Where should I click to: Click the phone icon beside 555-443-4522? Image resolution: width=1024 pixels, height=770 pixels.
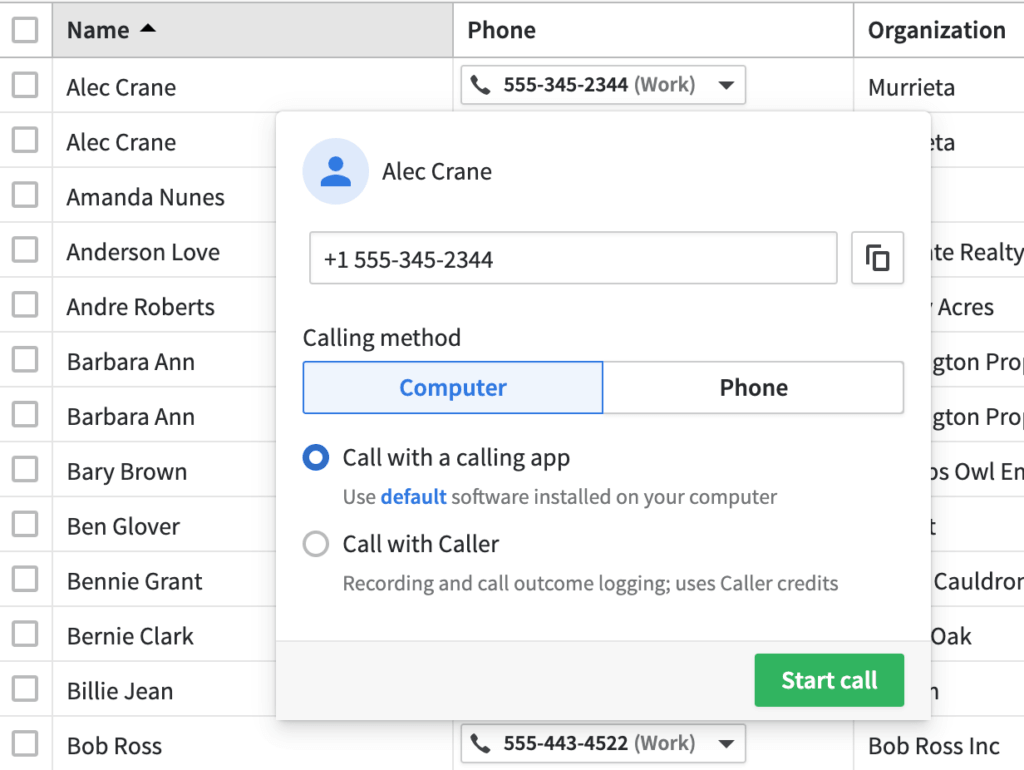pos(481,743)
